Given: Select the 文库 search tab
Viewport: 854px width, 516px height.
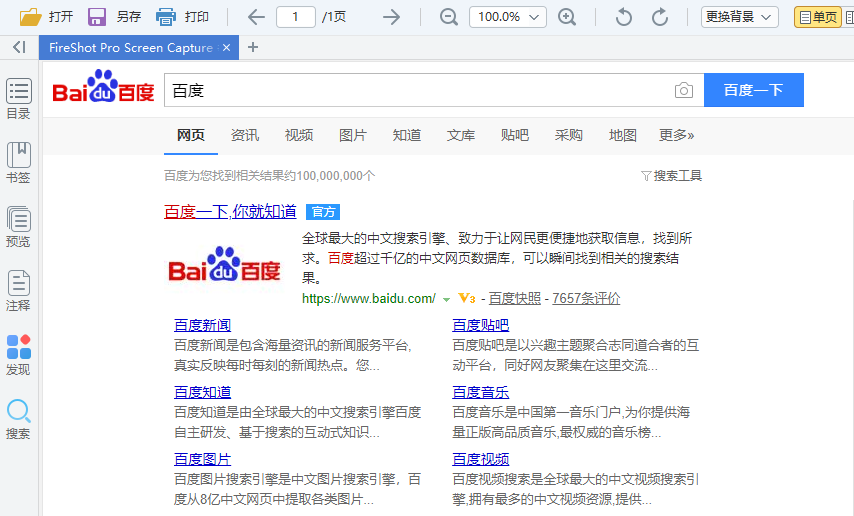Looking at the screenshot, I should [461, 135].
